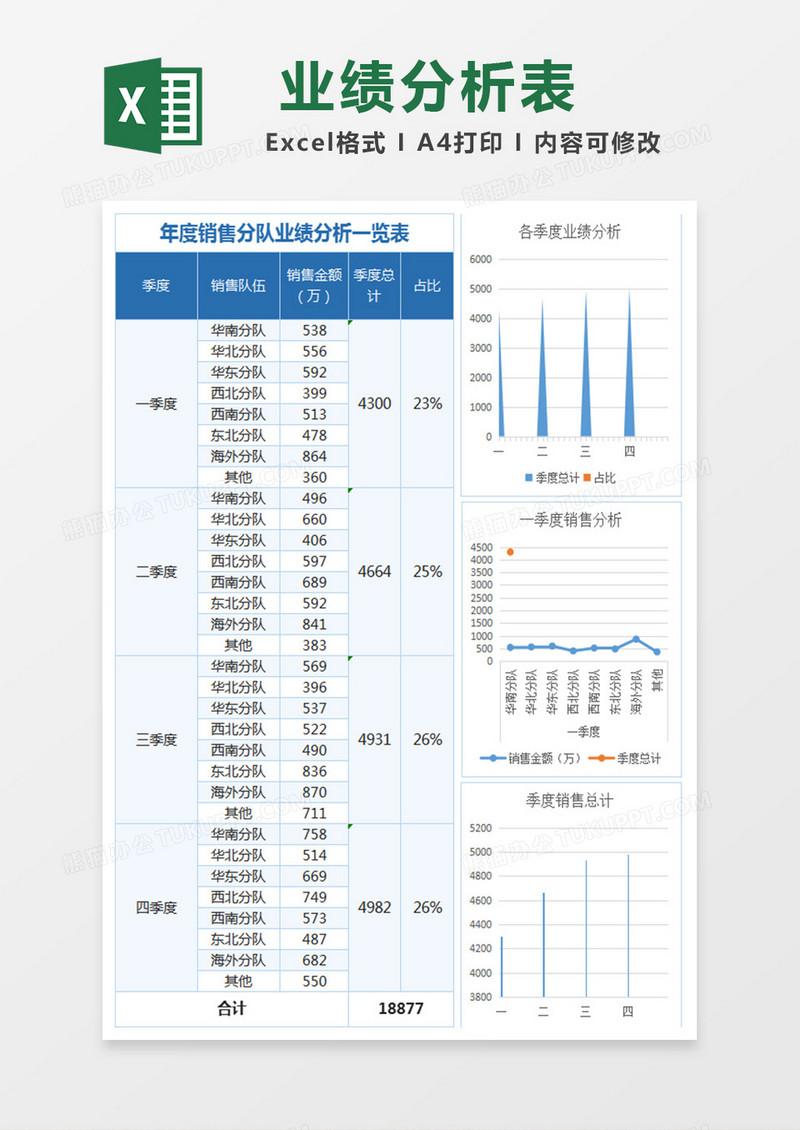The height and width of the screenshot is (1130, 800).
Task: Select the merged 二季度 cell
Action: tap(156, 572)
